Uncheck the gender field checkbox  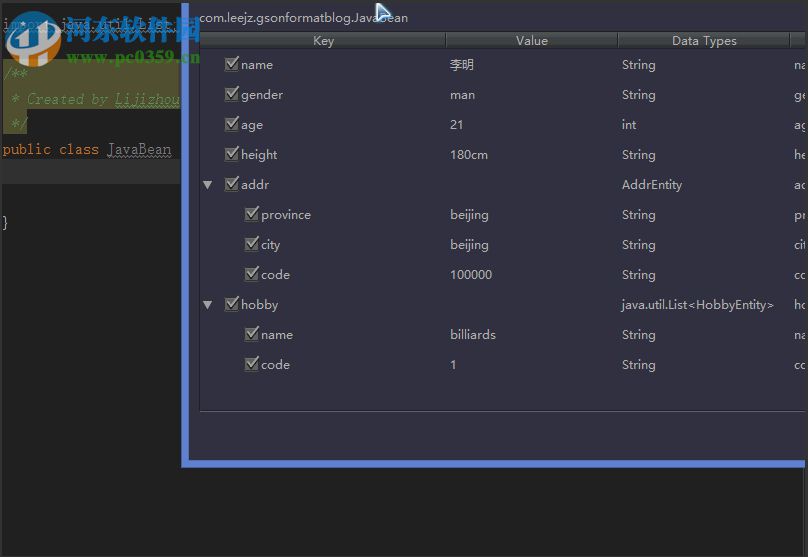coord(232,94)
